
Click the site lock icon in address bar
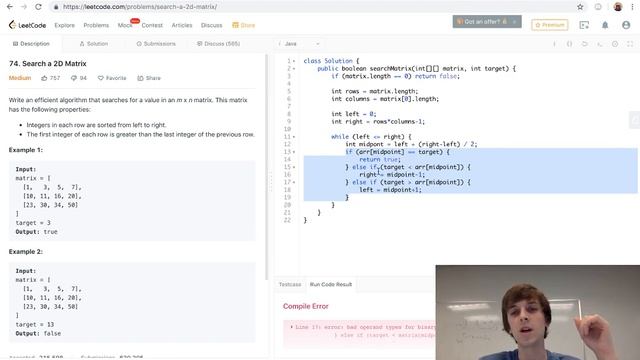[56, 7]
